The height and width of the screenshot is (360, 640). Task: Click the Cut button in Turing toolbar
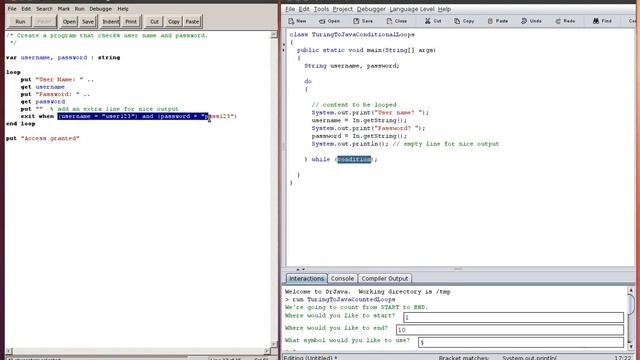[154, 22]
